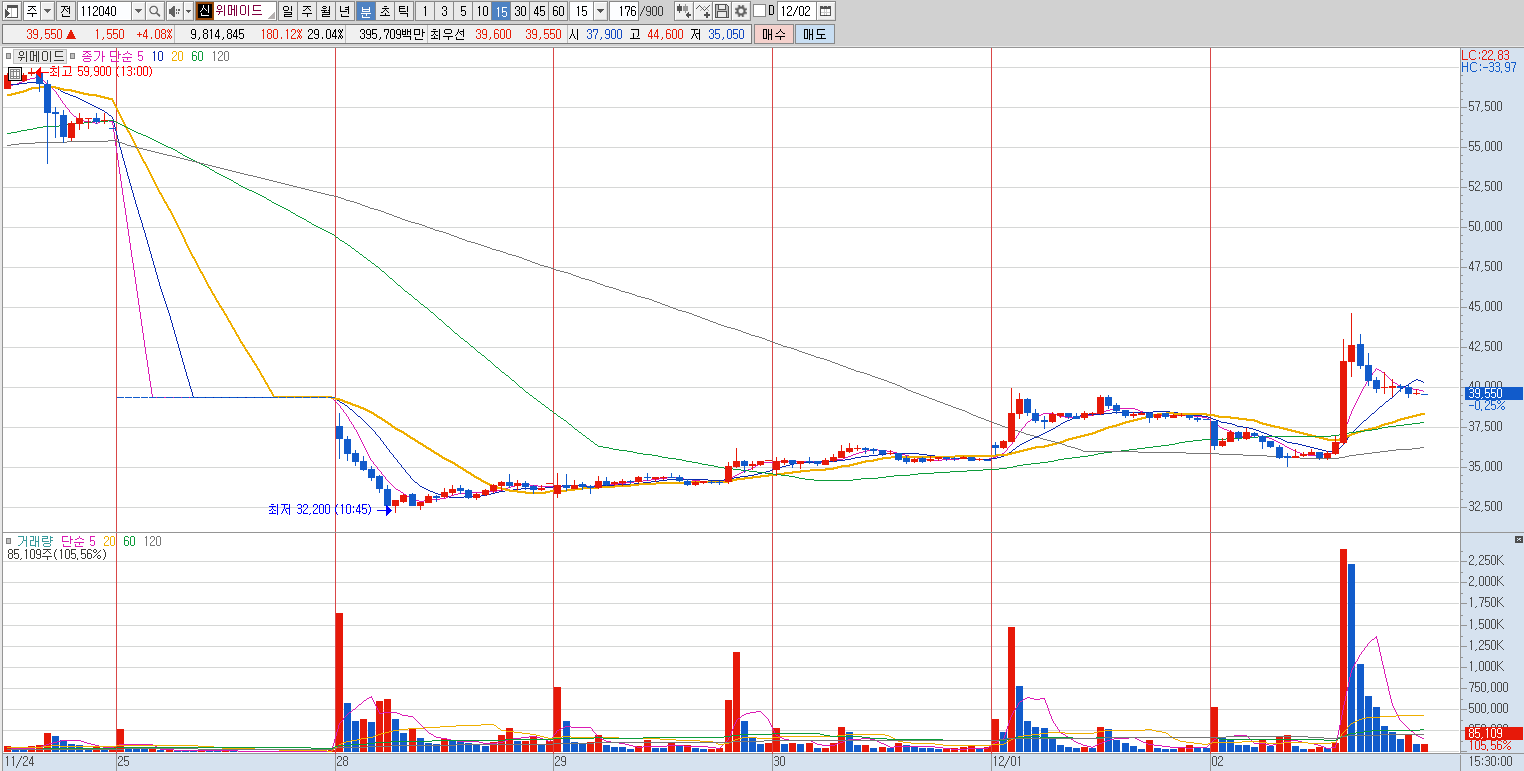Click the 매도 sell button
Screen dimensions: 1524x771
[814, 34]
